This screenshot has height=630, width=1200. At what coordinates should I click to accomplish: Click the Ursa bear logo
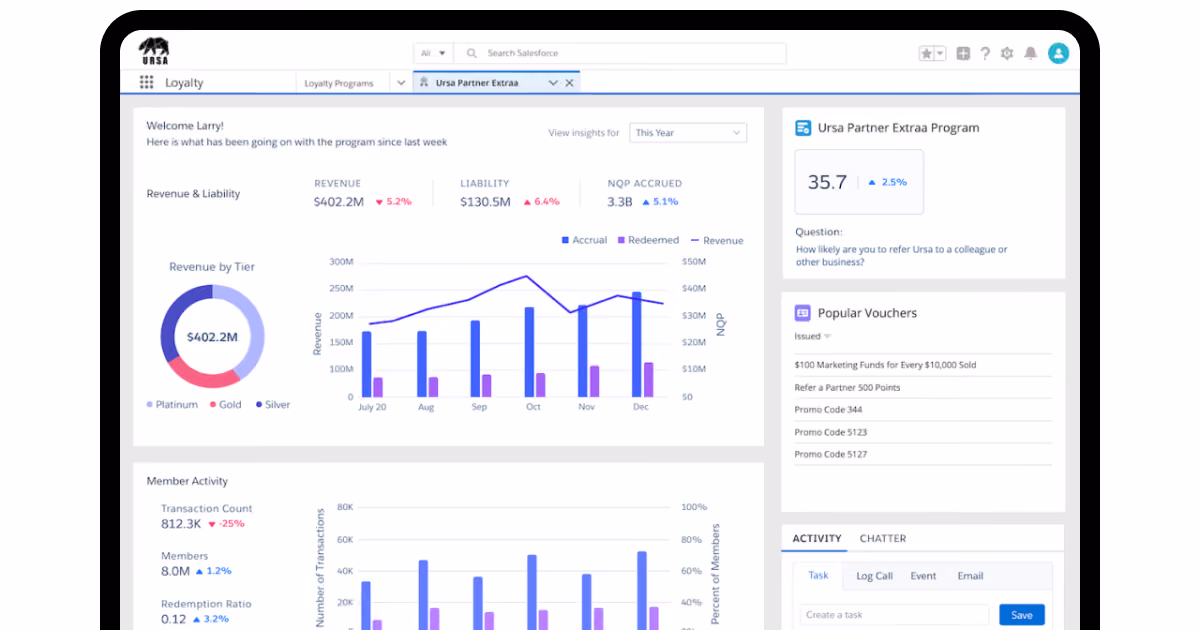[154, 51]
